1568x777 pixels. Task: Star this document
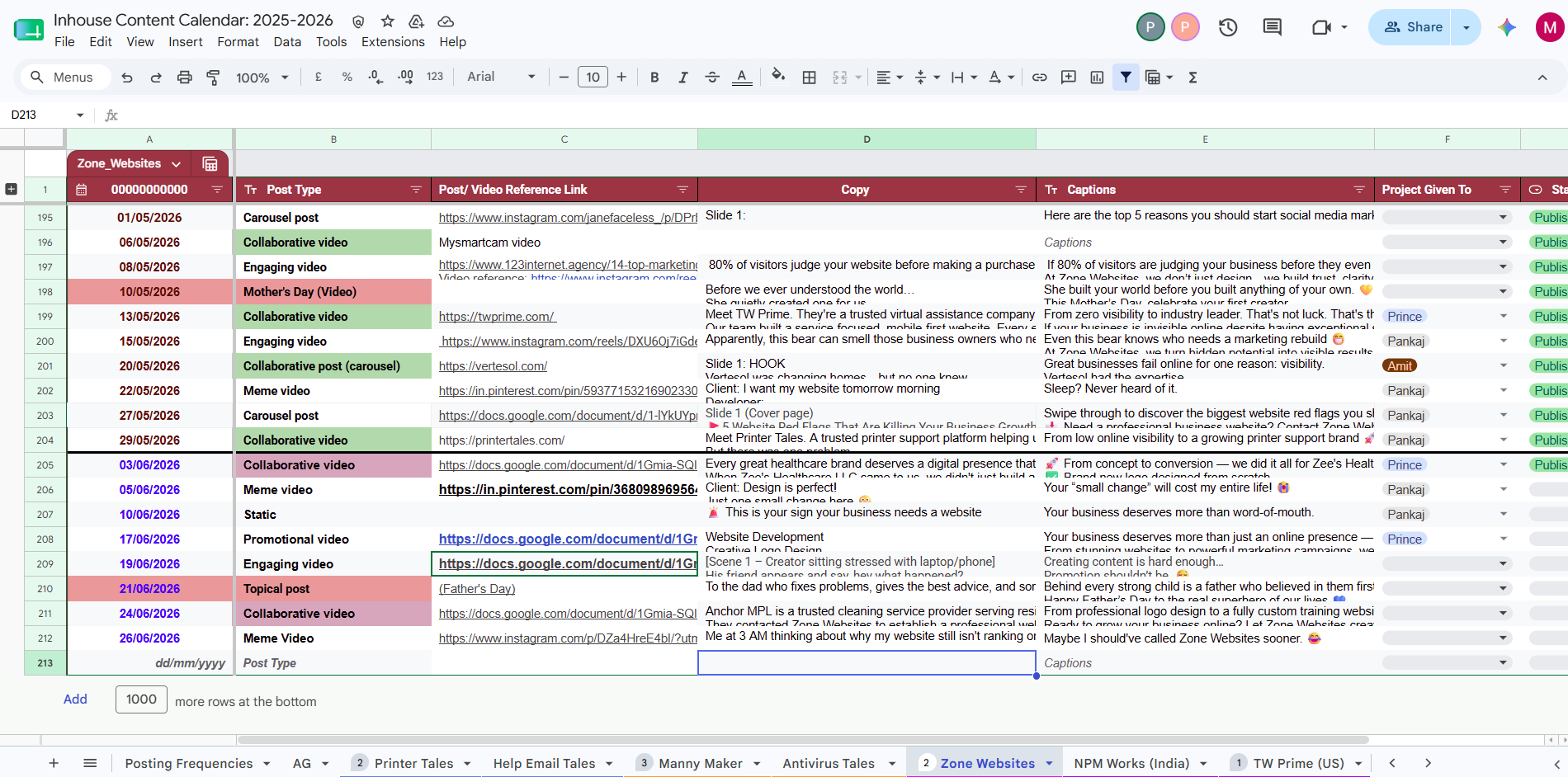point(387,21)
